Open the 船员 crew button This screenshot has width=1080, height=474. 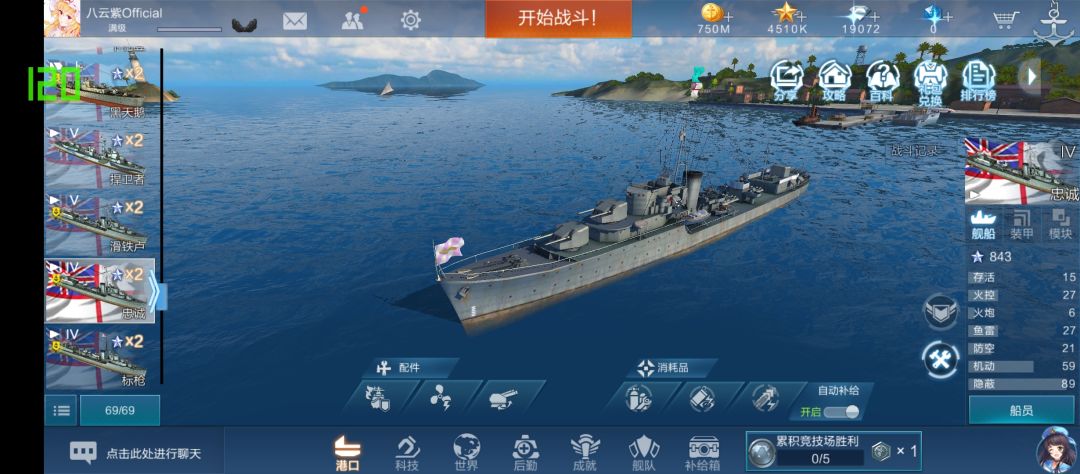[x=1021, y=410]
